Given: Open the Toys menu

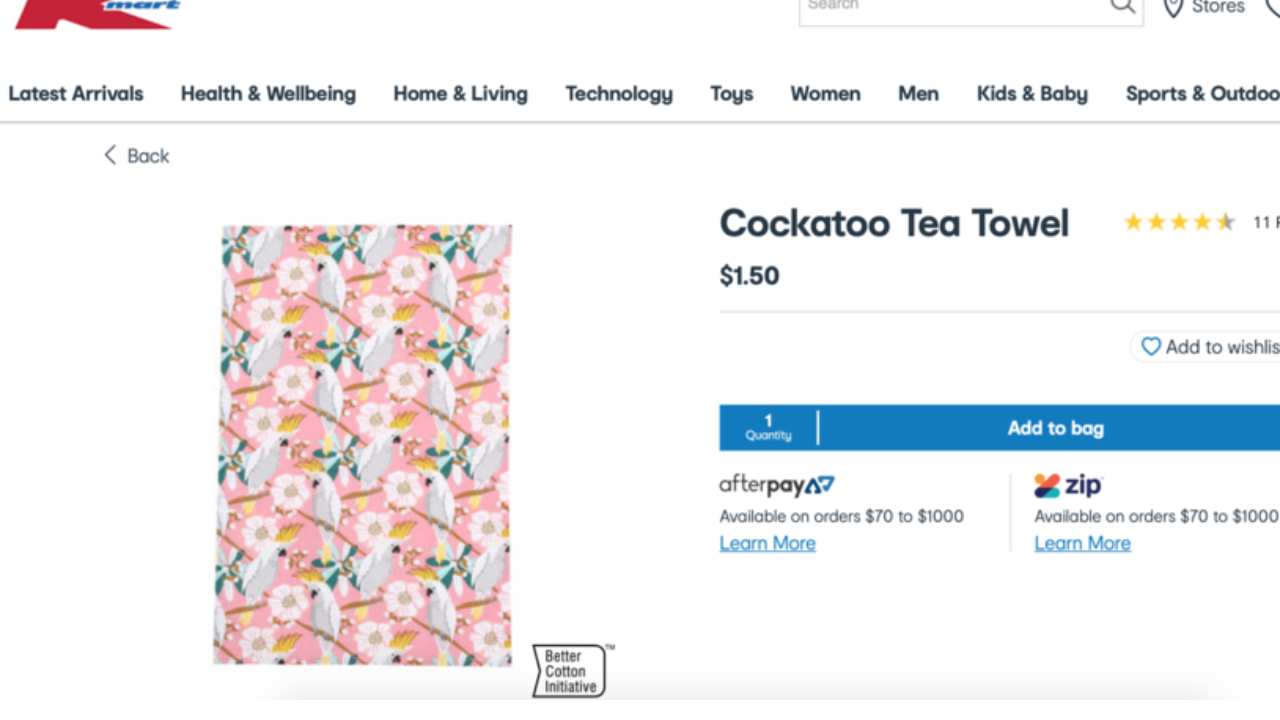Looking at the screenshot, I should [x=732, y=94].
